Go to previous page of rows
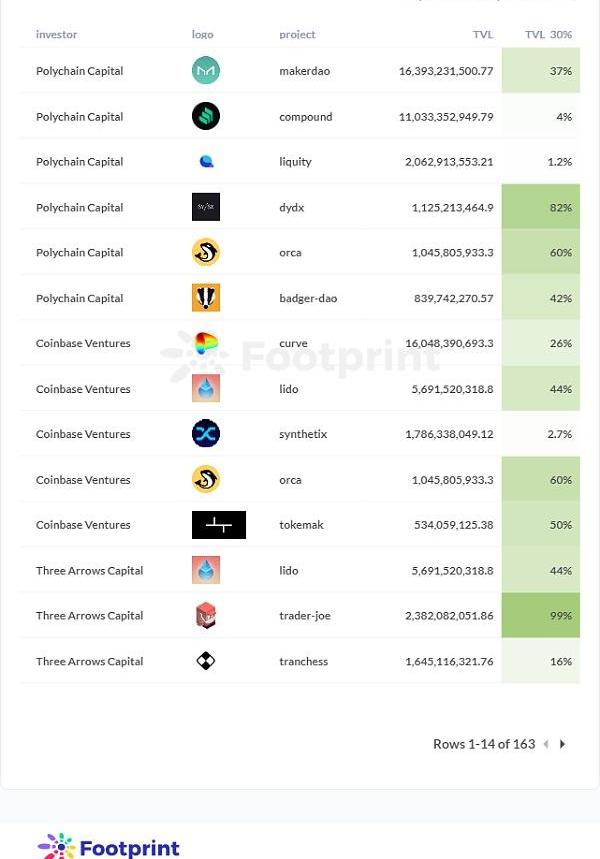 tap(546, 744)
